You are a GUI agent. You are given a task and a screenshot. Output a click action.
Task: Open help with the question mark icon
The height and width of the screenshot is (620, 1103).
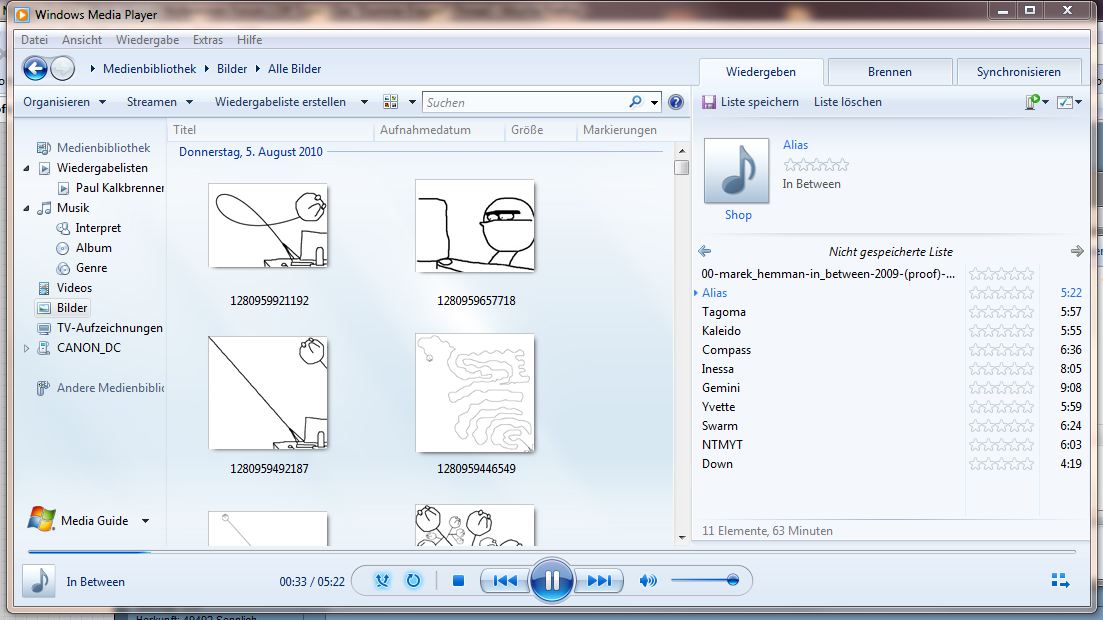pos(676,102)
